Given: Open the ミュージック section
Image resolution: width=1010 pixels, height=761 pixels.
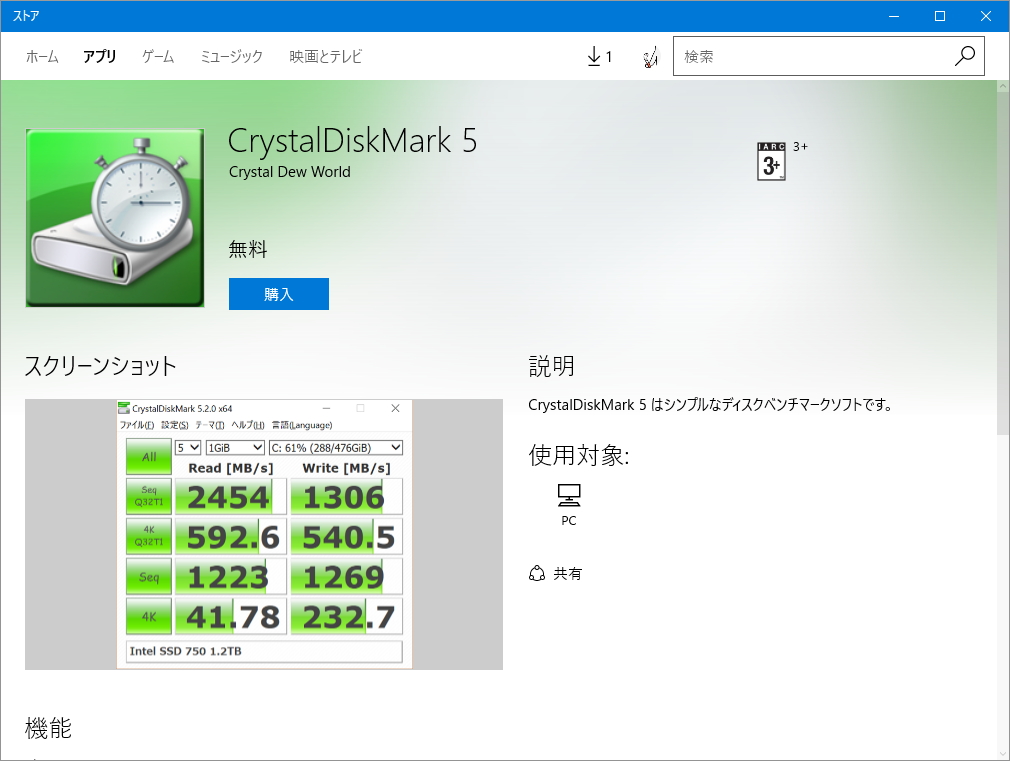Looking at the screenshot, I should coord(231,57).
